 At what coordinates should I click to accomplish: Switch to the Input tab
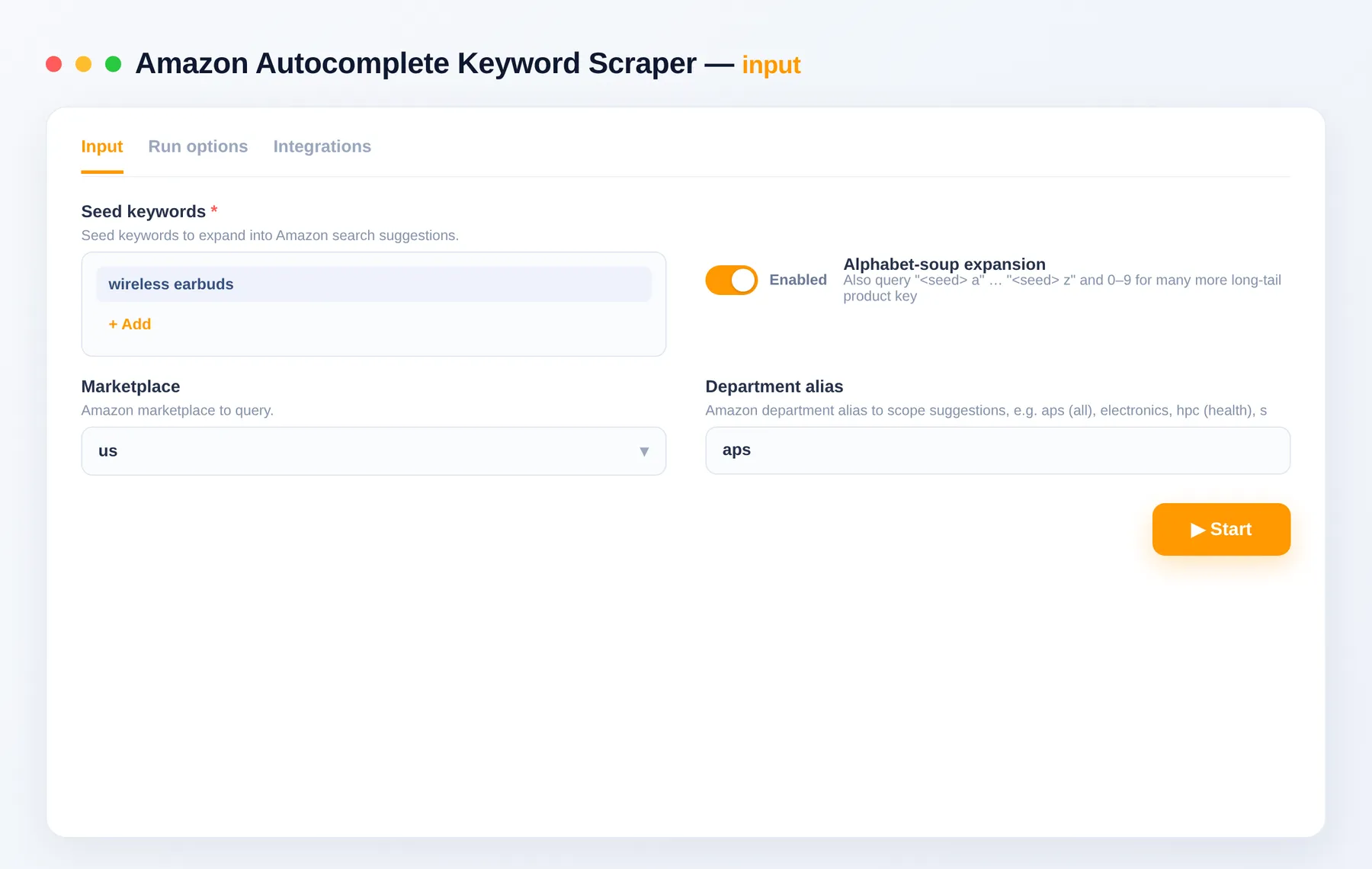pos(102,146)
